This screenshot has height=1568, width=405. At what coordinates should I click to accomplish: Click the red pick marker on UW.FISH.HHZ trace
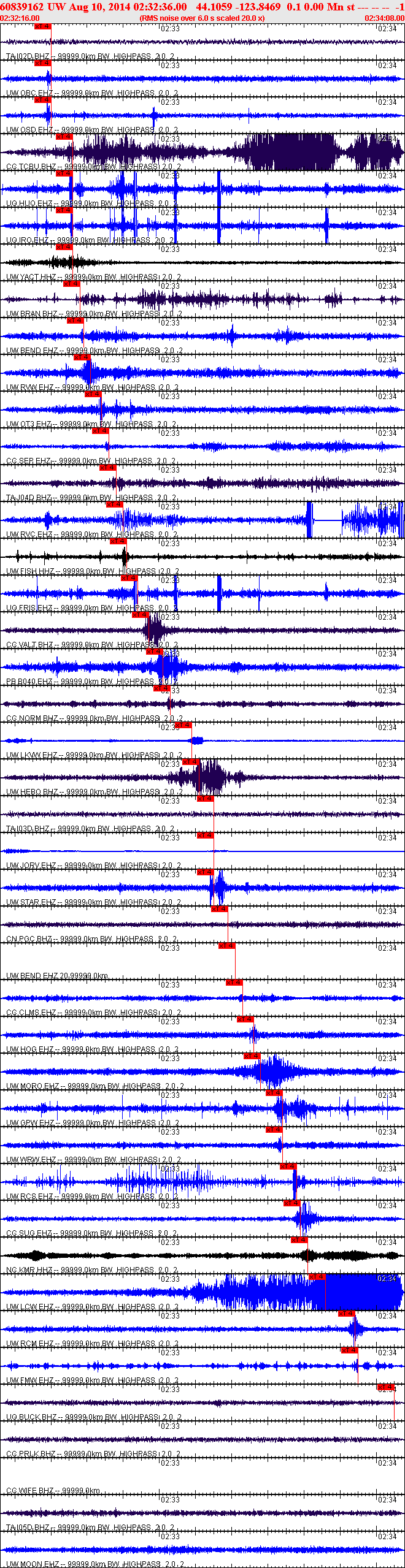(x=118, y=541)
